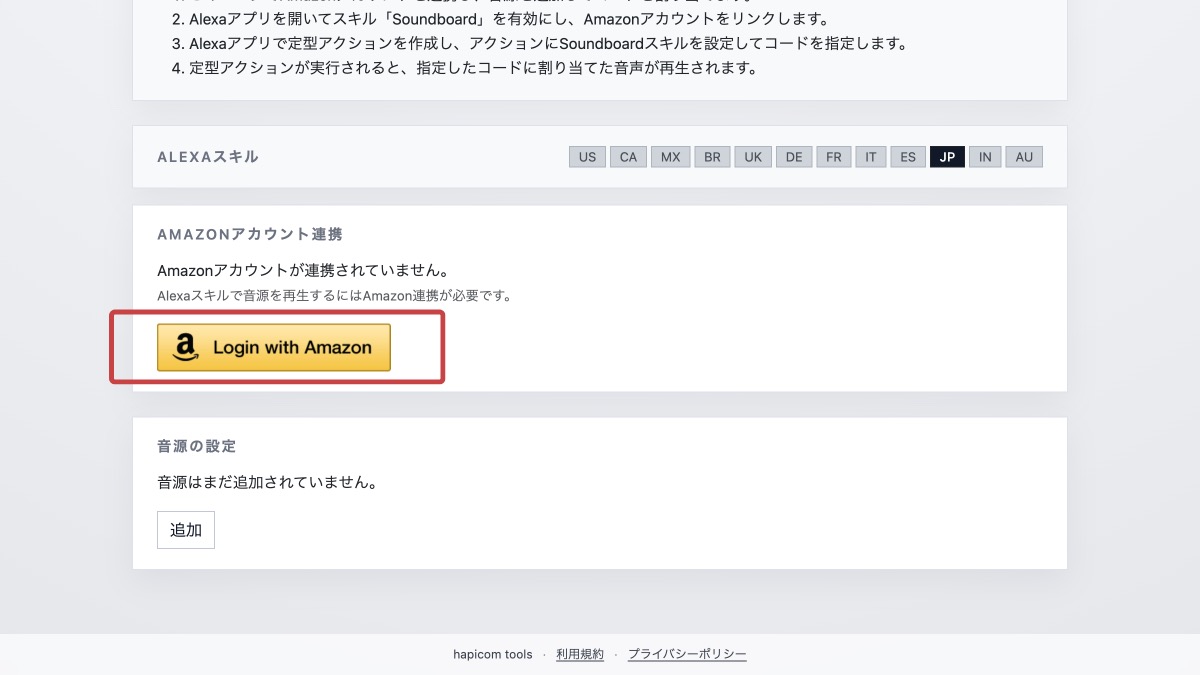Select the UK Alexa skill region
The image size is (1200, 675).
pyautogui.click(x=753, y=157)
